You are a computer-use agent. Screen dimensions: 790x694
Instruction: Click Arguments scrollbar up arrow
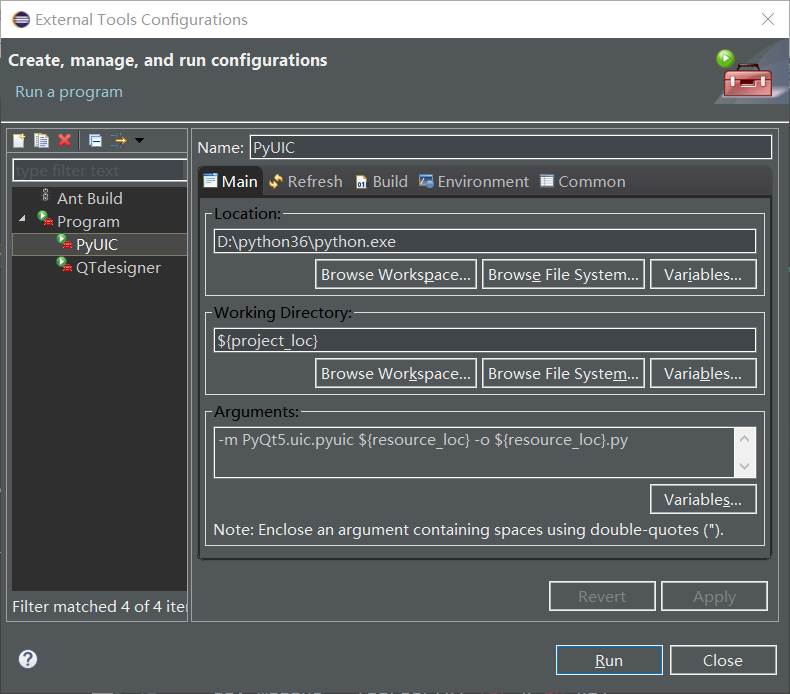click(745, 439)
